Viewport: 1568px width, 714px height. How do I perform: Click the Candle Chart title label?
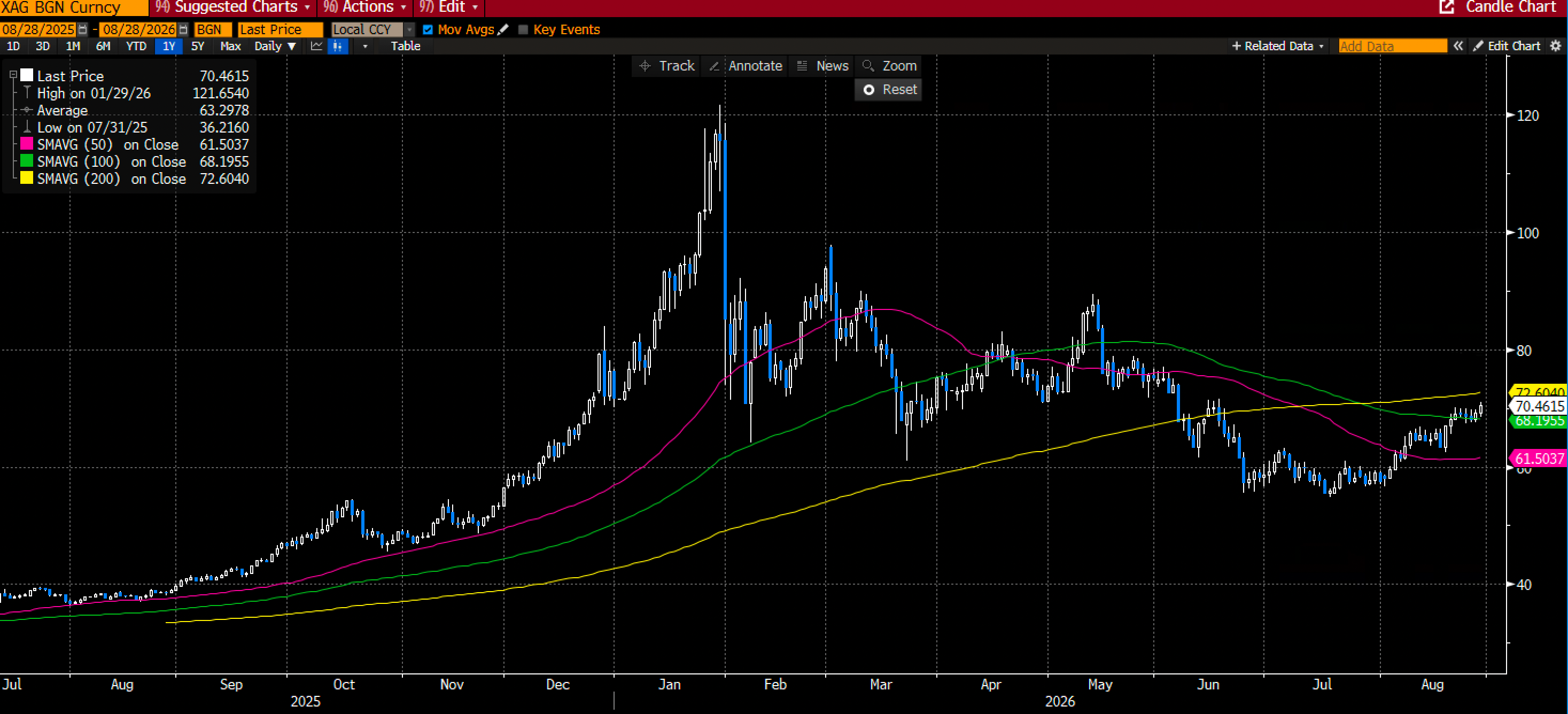click(1511, 7)
